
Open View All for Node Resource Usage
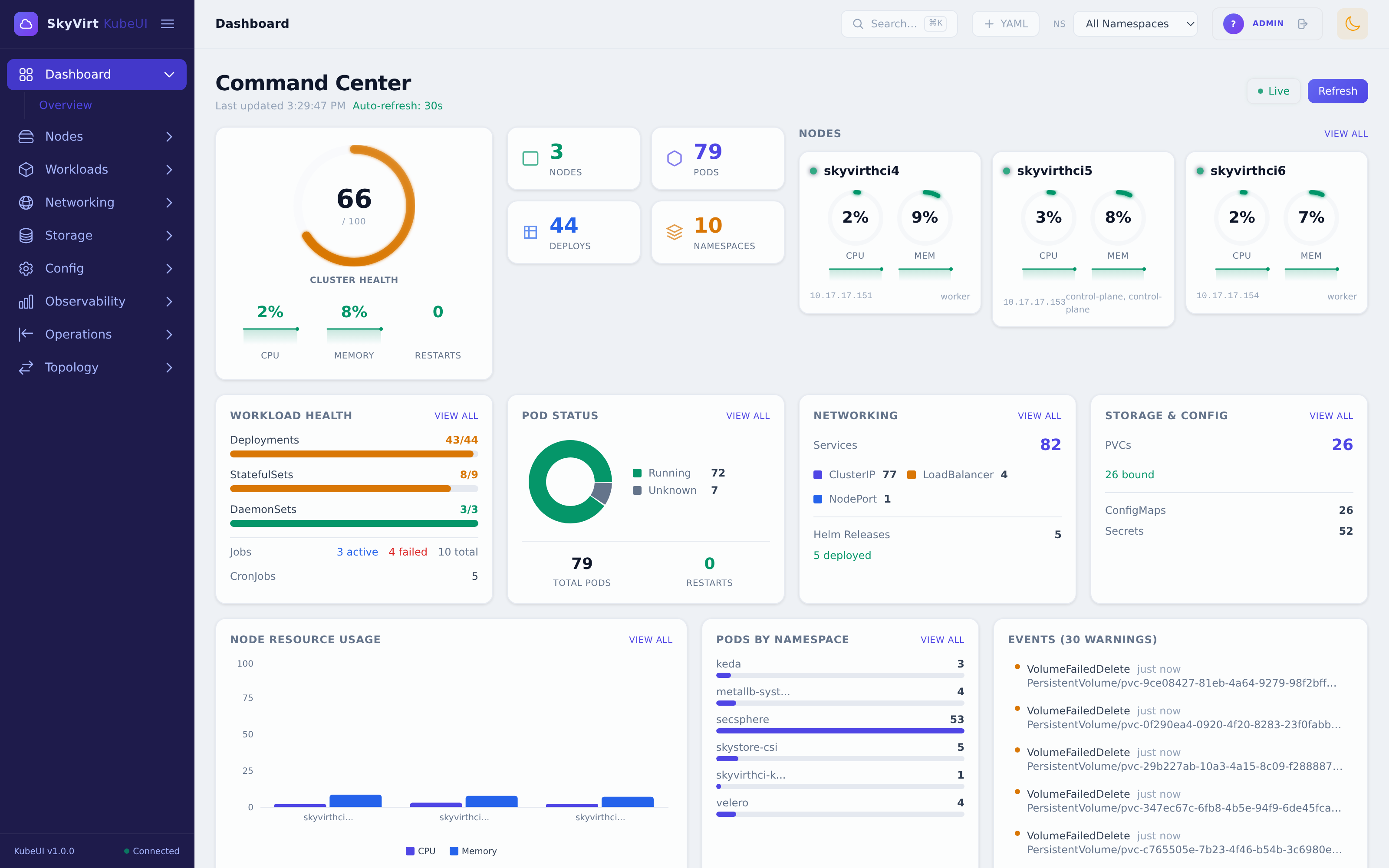[650, 640]
